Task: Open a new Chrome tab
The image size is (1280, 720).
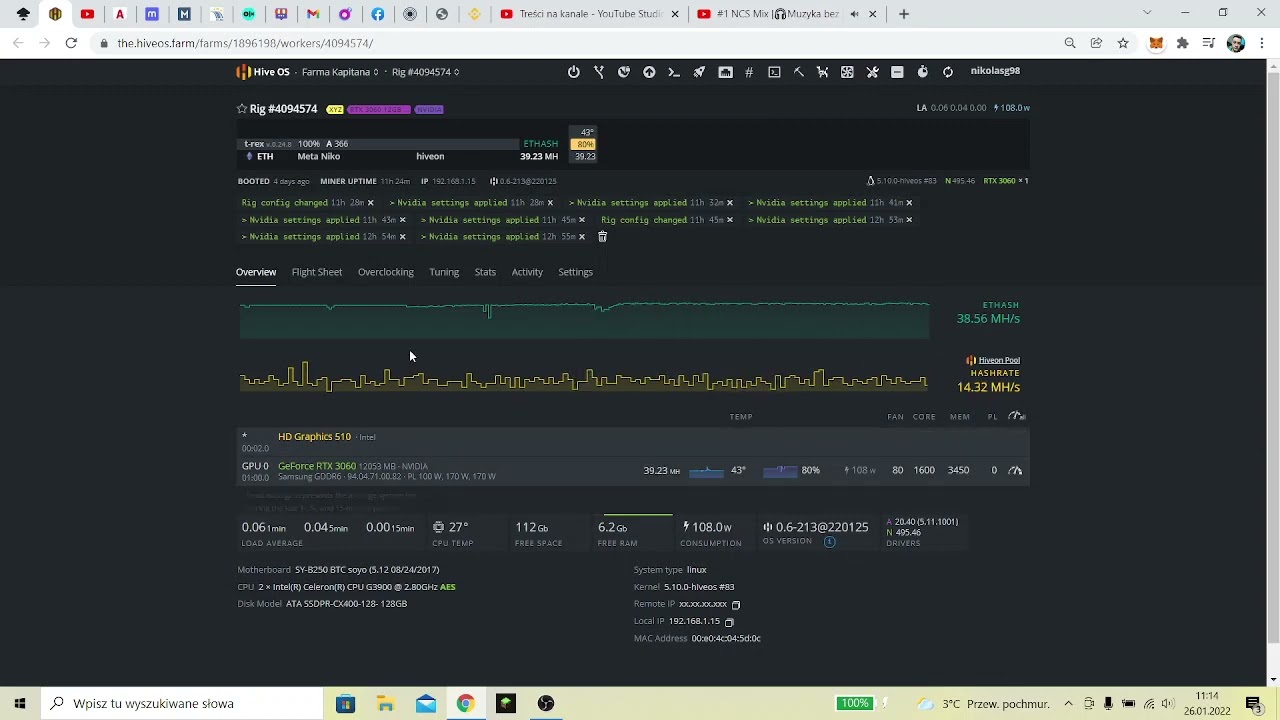Action: tap(904, 14)
